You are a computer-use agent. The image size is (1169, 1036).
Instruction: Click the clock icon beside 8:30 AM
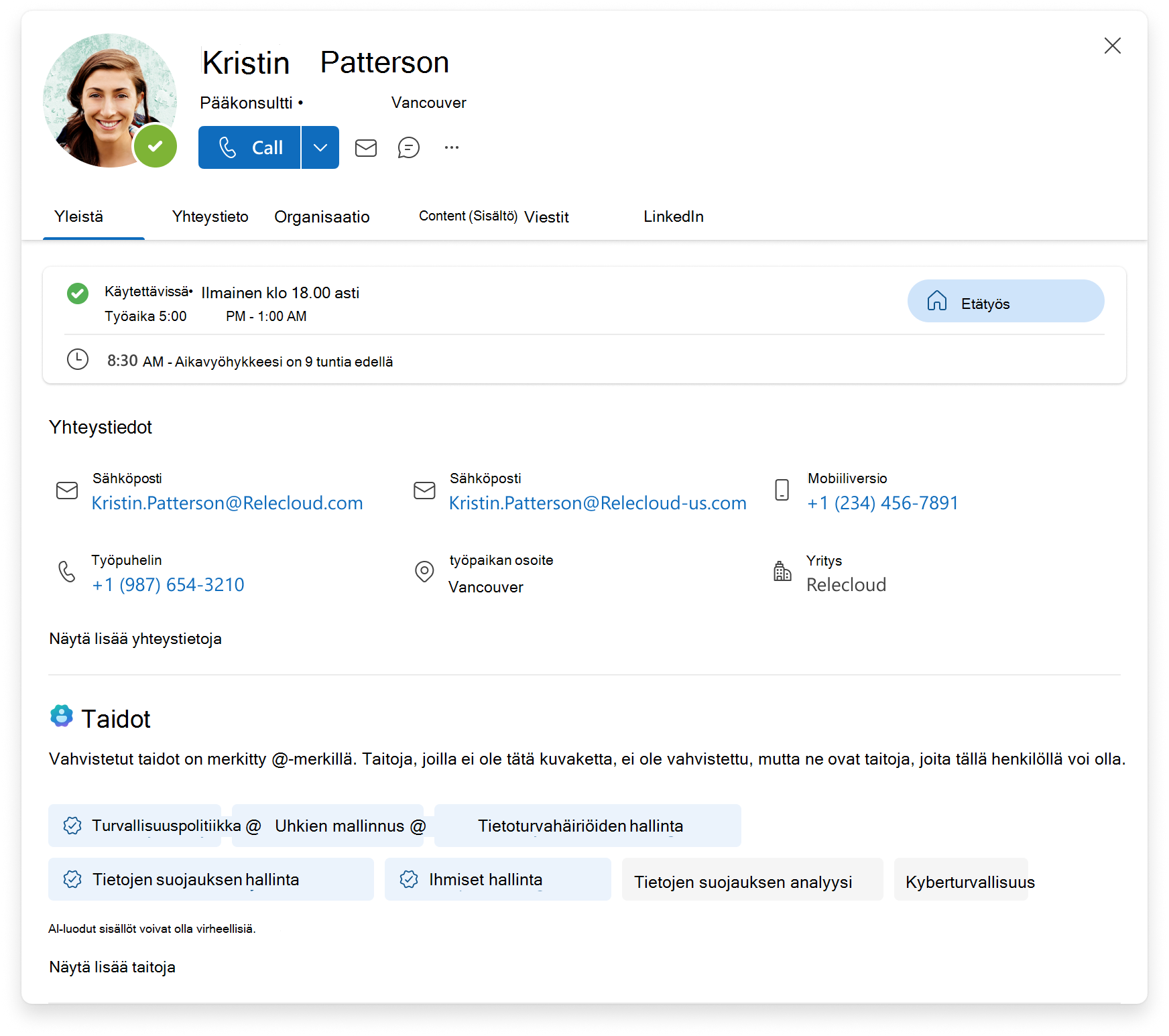tap(78, 359)
